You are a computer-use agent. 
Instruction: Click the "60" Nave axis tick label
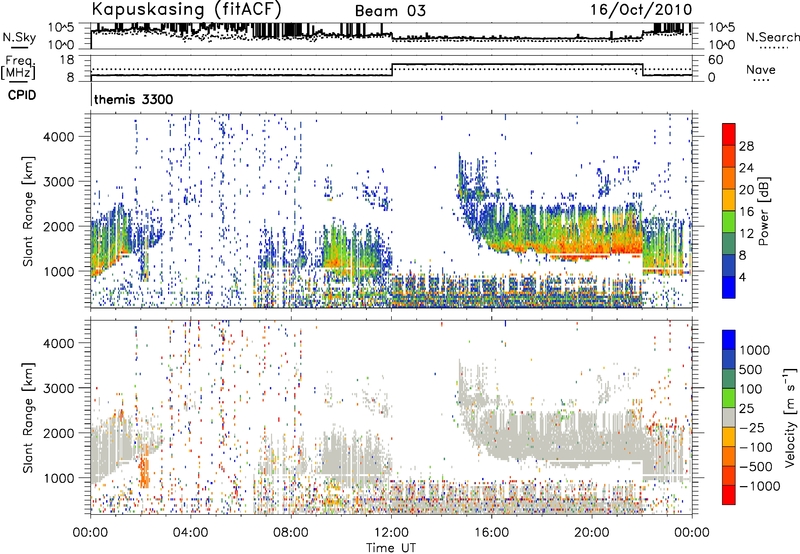(x=716, y=60)
